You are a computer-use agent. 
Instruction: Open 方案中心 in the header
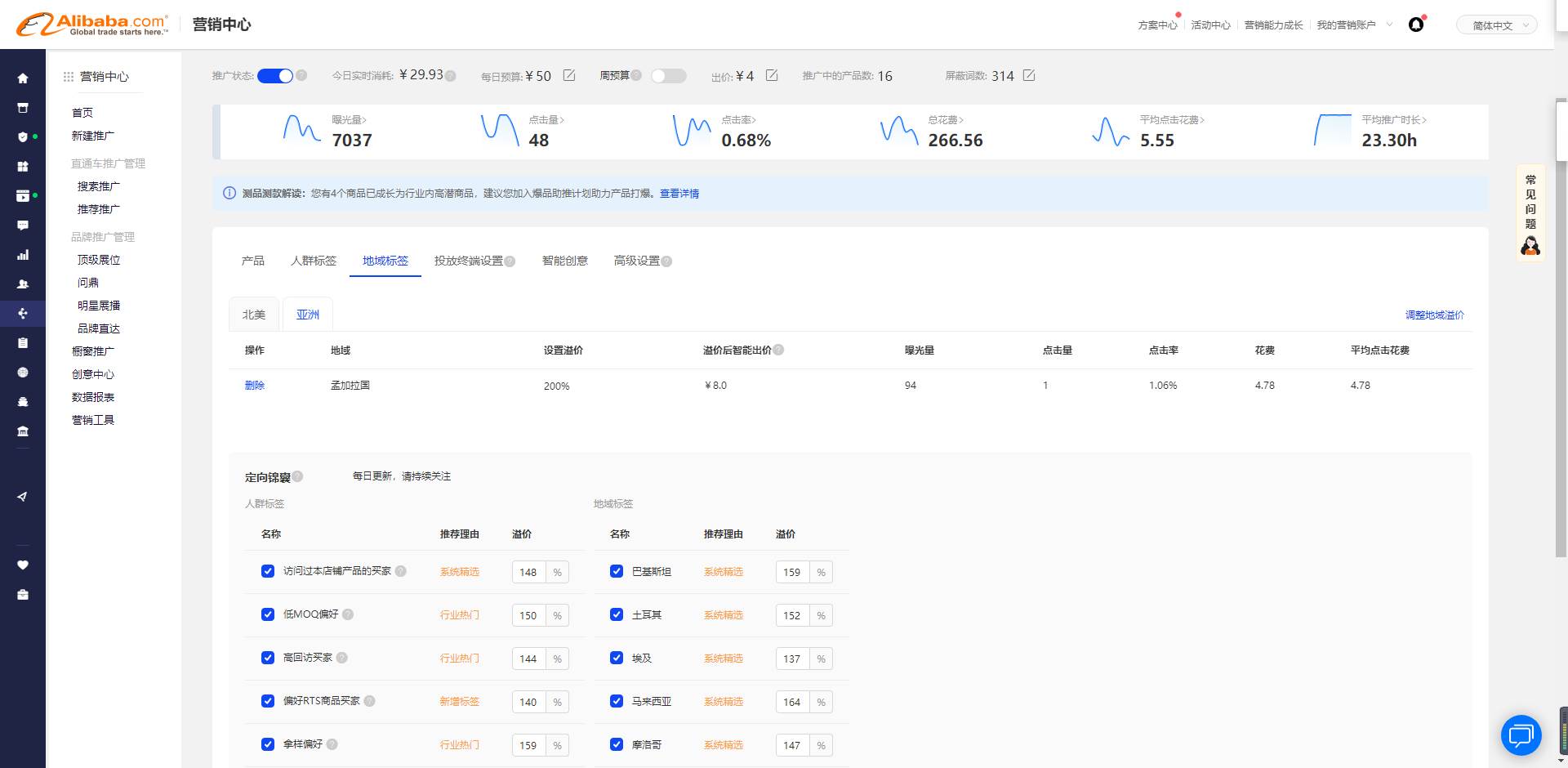click(x=1157, y=25)
